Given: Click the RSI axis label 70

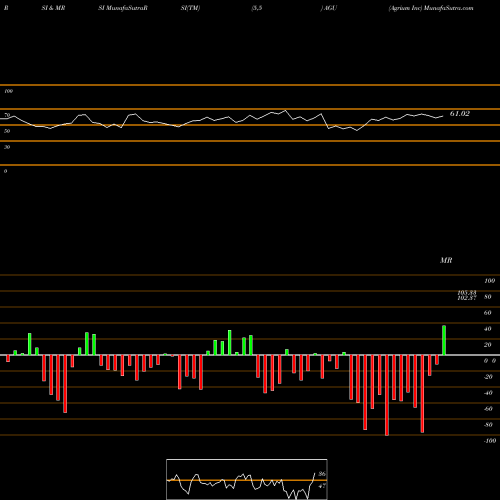Looking at the screenshot, I should point(7,115).
